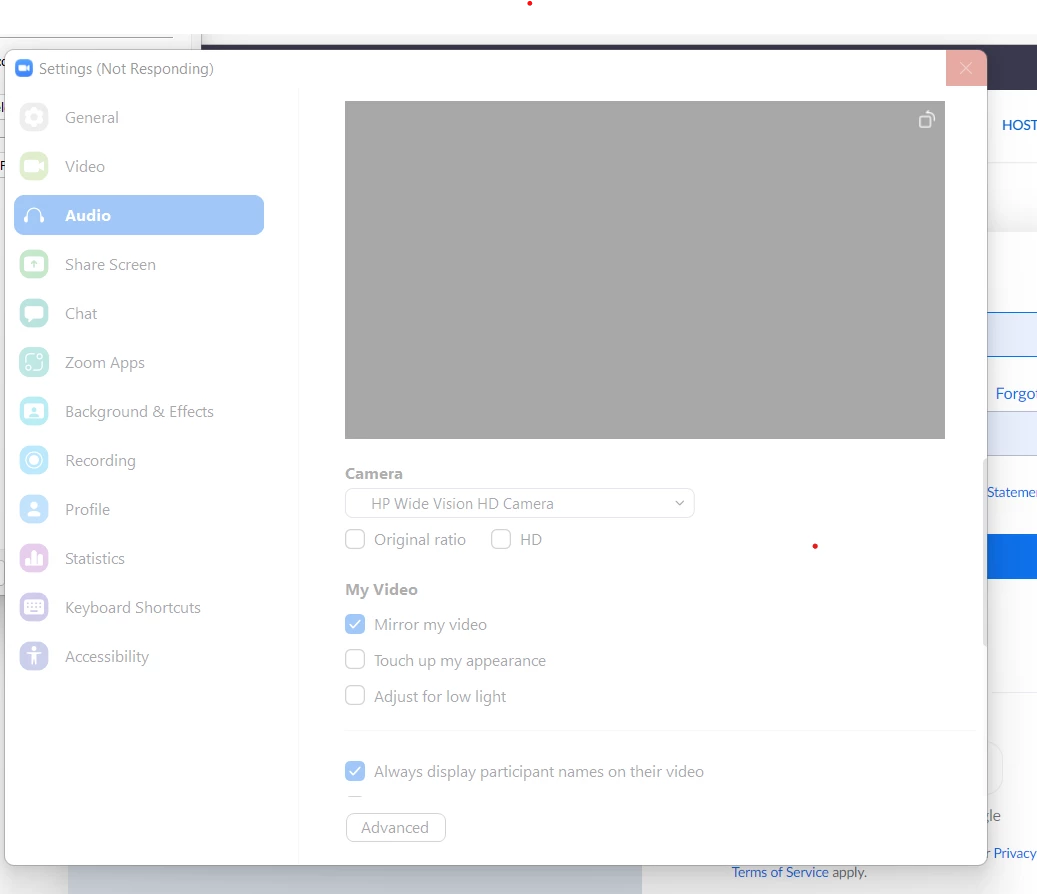Open the Profile settings section

point(139,509)
